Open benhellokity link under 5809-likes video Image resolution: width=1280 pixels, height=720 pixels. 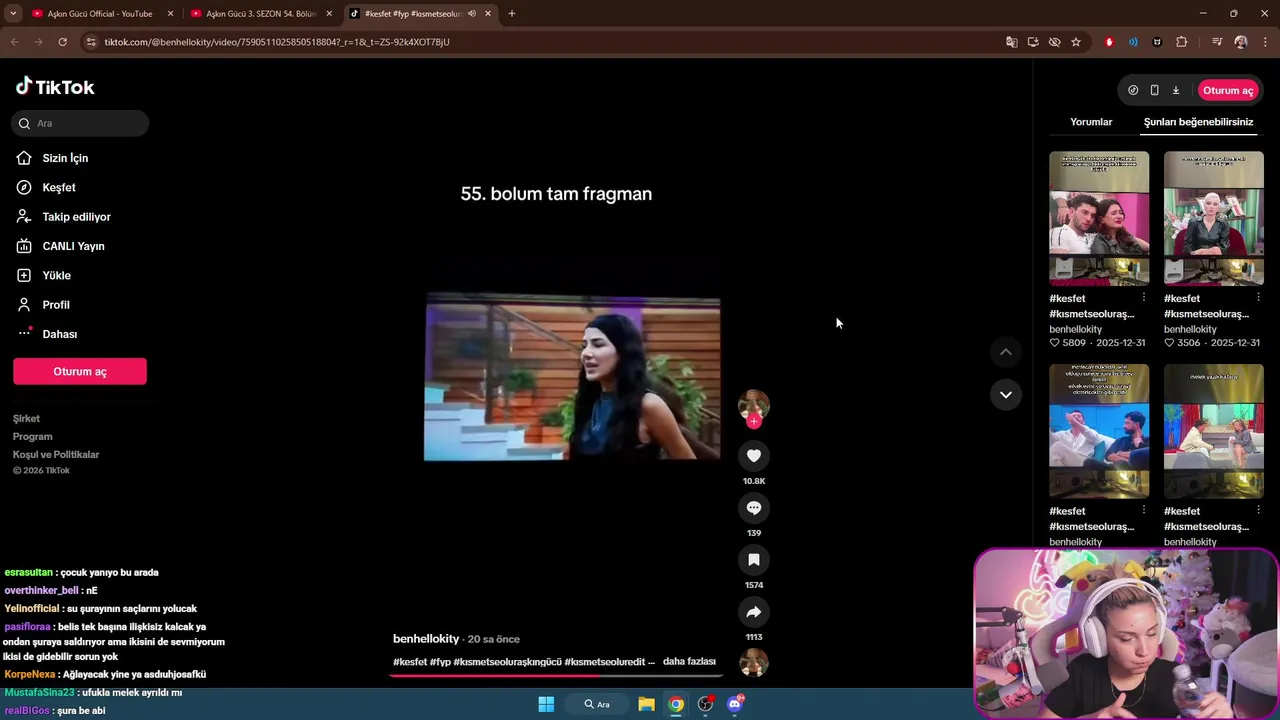(x=1076, y=329)
